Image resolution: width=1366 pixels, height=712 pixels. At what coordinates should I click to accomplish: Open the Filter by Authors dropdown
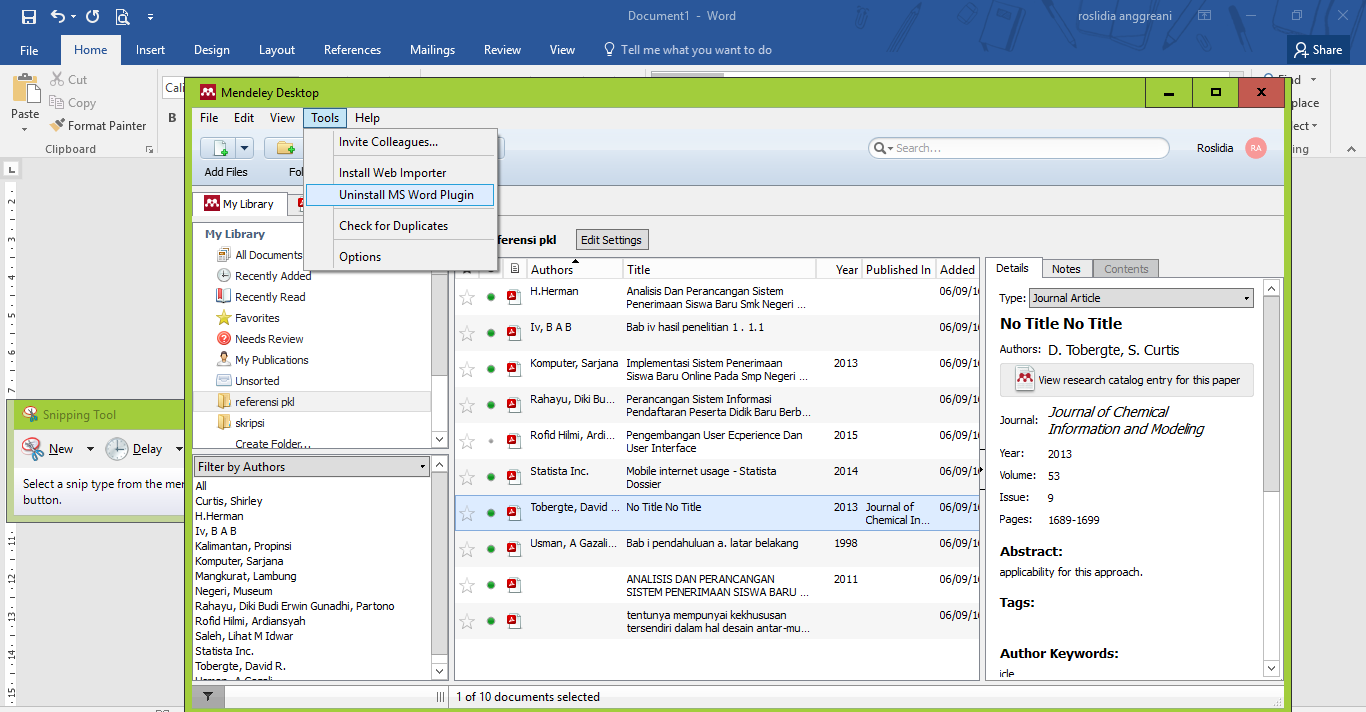(x=312, y=467)
